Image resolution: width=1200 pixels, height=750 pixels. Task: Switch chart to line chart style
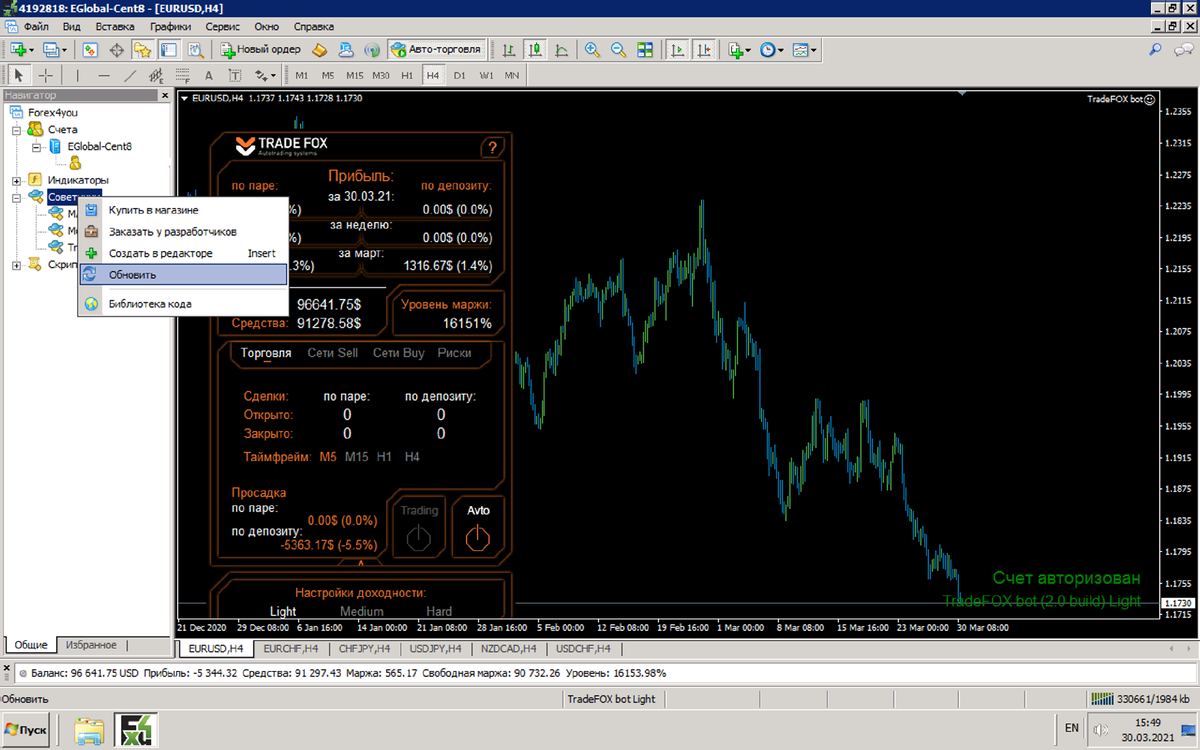click(x=562, y=49)
